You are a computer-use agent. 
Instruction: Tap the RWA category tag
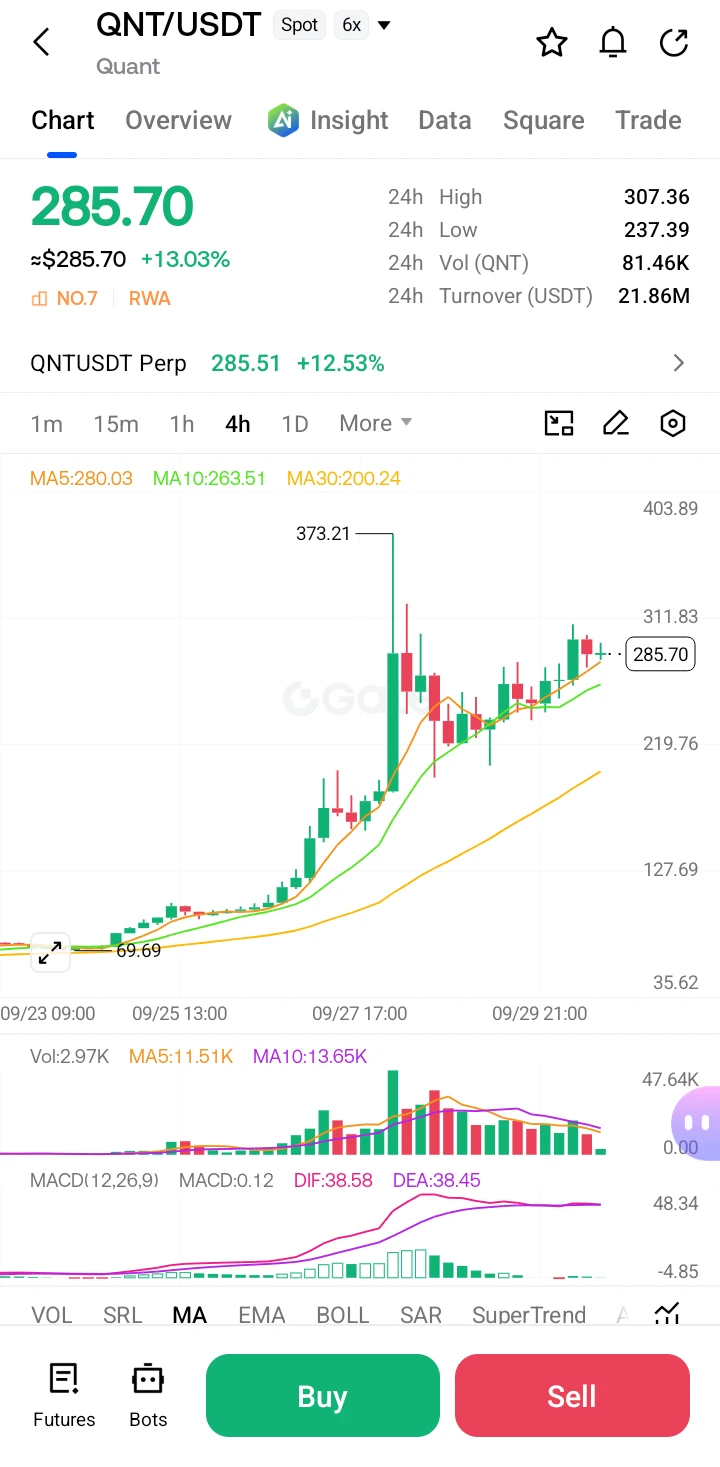click(x=150, y=298)
